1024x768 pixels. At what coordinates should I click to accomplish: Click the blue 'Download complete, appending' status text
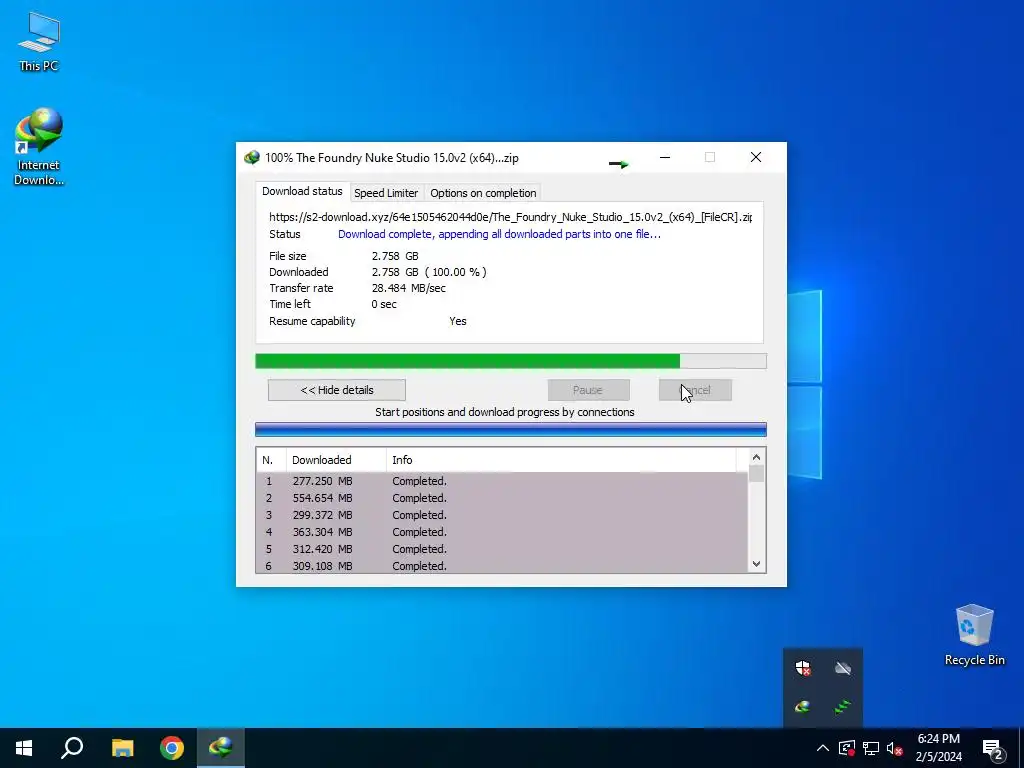coord(500,234)
